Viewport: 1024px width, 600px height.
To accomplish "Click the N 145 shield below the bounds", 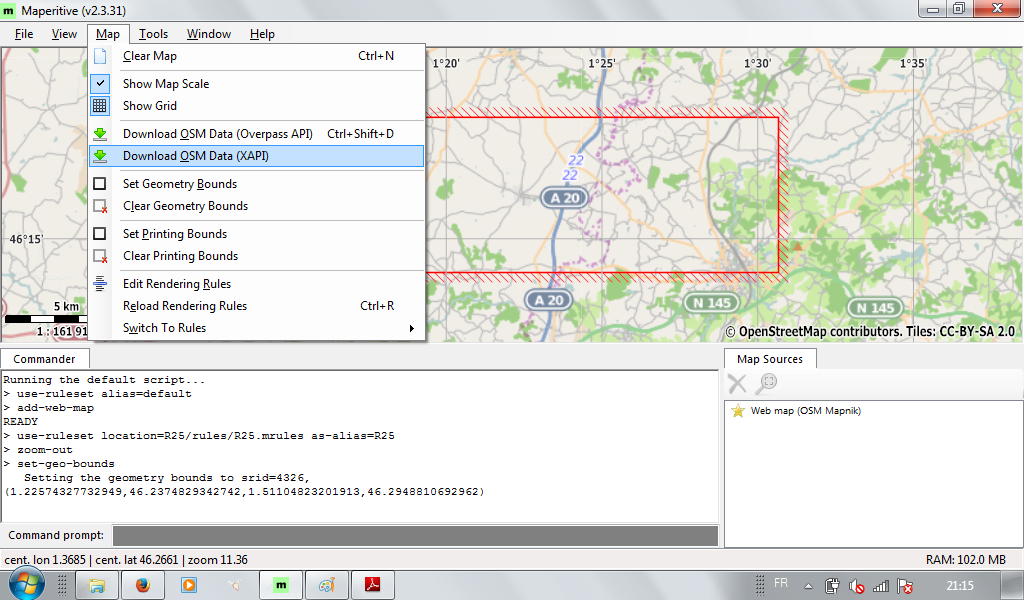I will tap(711, 303).
